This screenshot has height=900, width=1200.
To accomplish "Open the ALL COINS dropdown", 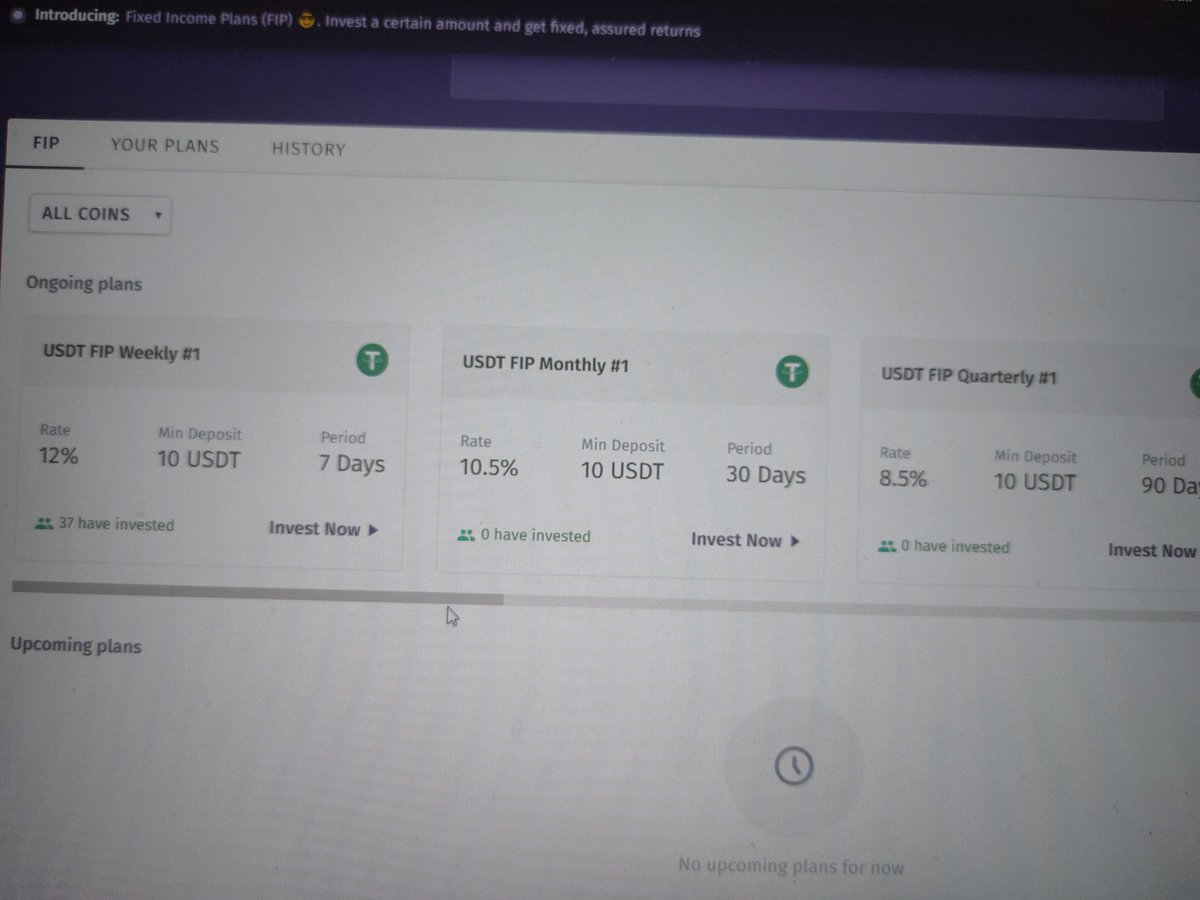I will 100,214.
